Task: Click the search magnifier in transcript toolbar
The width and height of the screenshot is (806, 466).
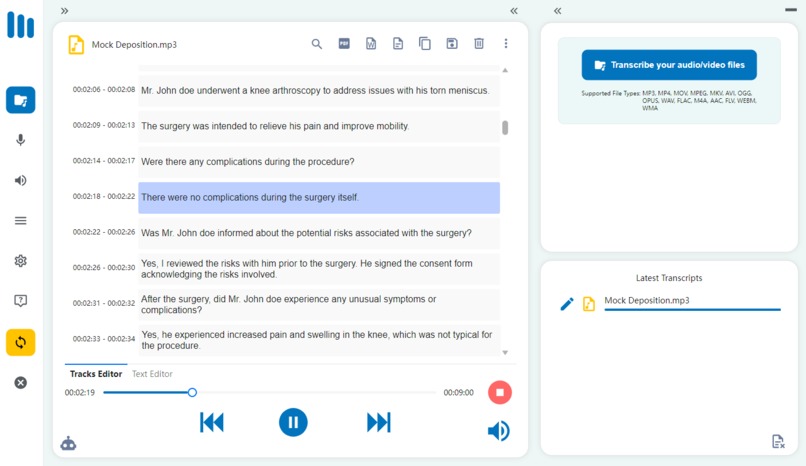Action: coord(317,44)
